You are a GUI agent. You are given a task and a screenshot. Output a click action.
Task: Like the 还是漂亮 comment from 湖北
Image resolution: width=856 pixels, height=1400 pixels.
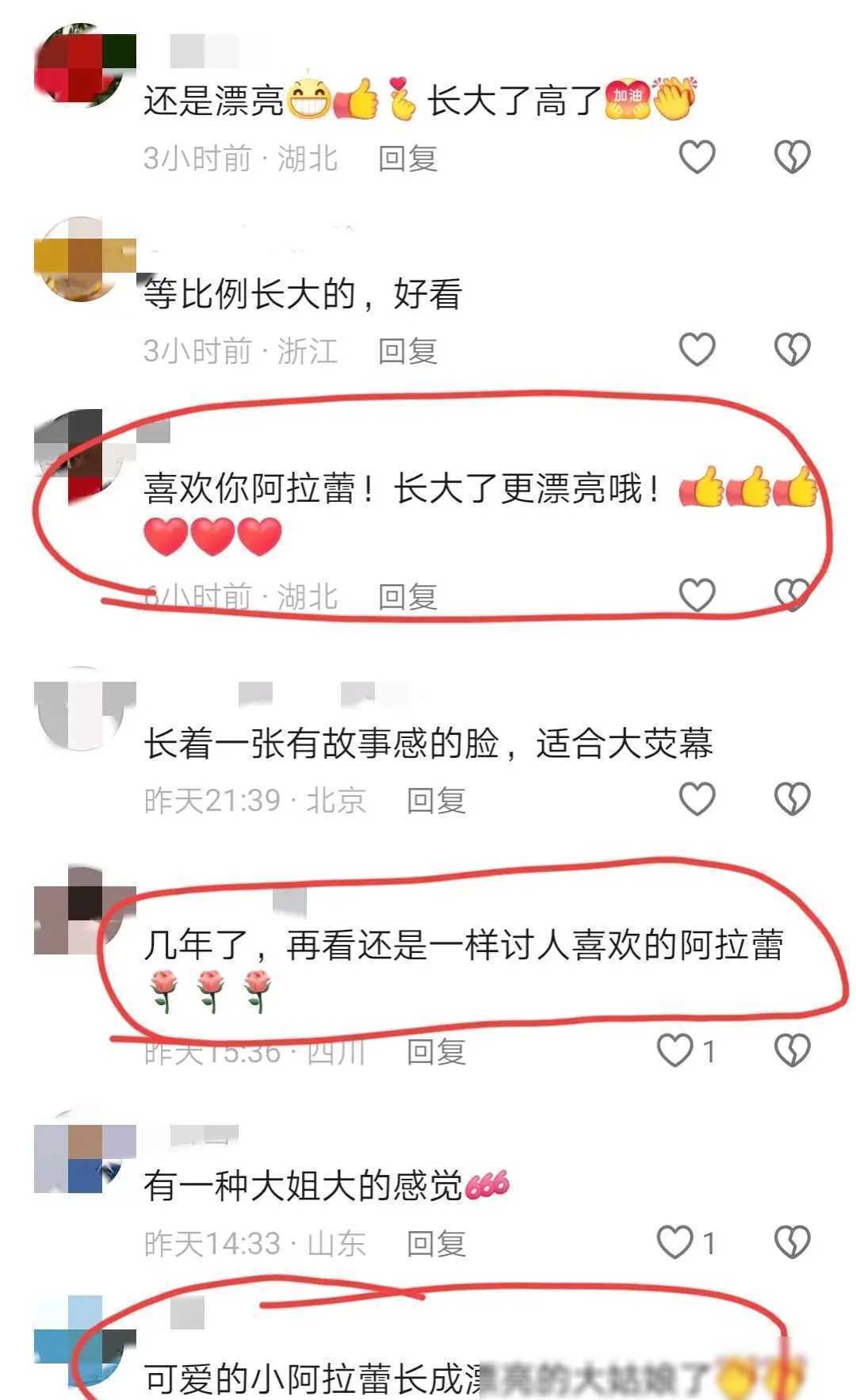tap(697, 157)
